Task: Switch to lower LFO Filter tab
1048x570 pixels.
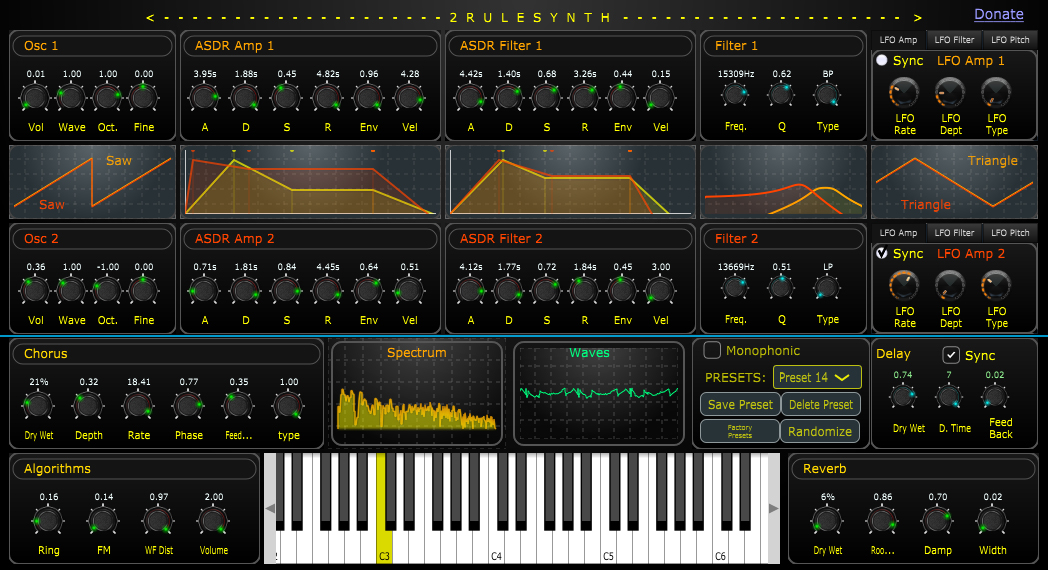Action: pos(954,233)
